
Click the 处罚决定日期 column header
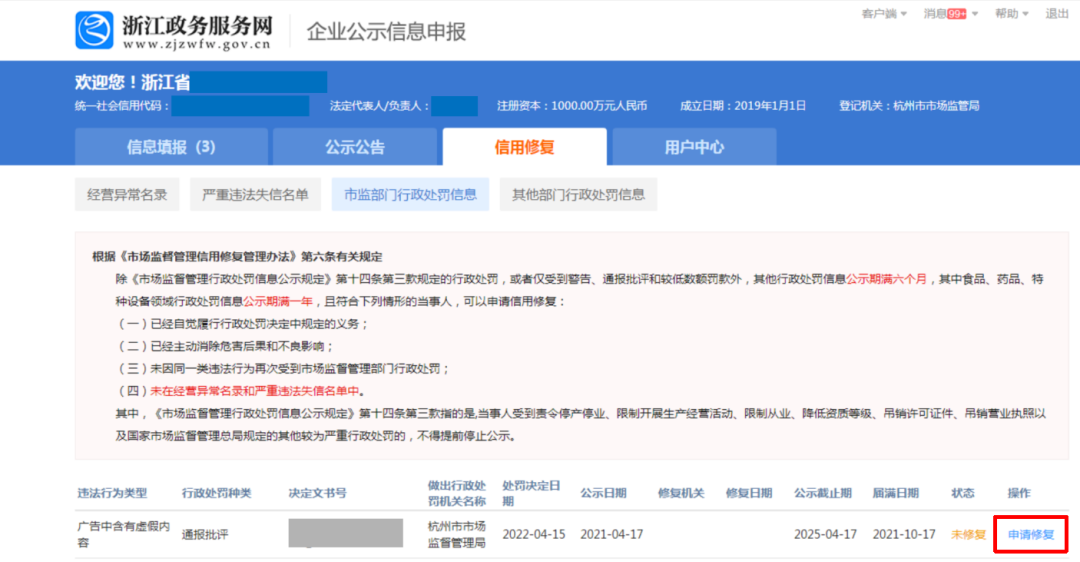[533, 493]
